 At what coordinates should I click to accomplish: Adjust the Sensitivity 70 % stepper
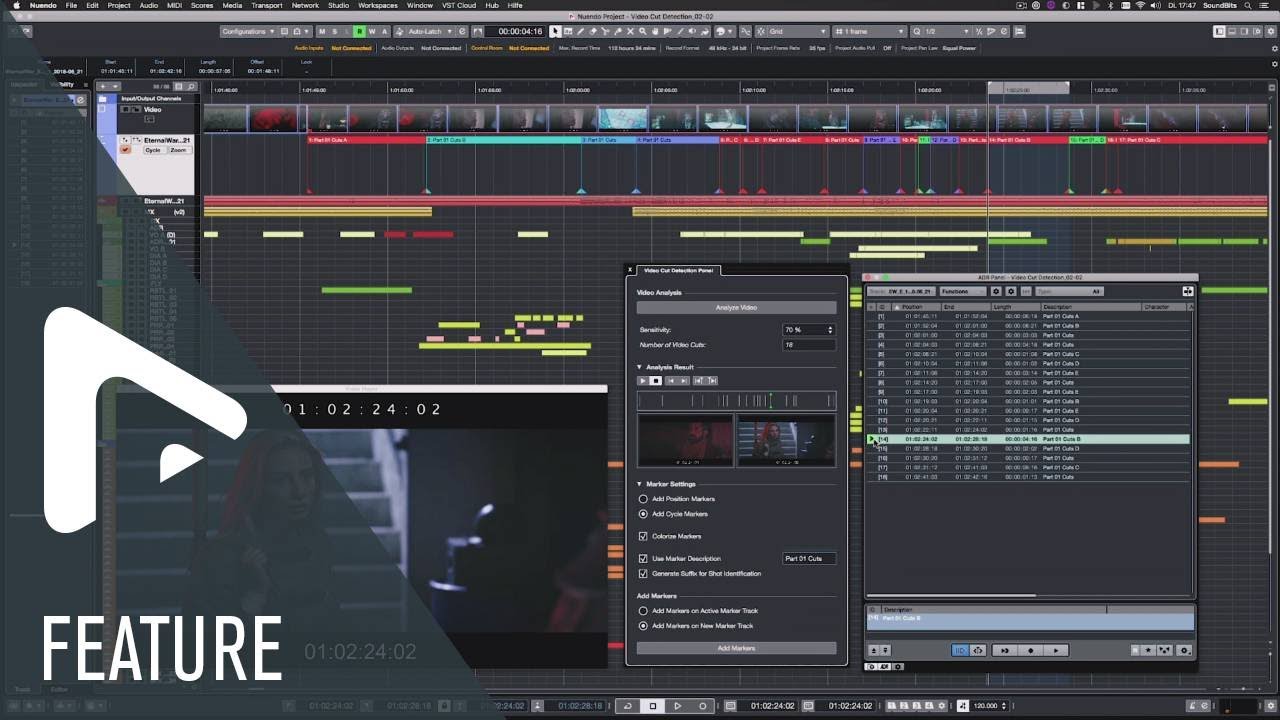point(830,329)
